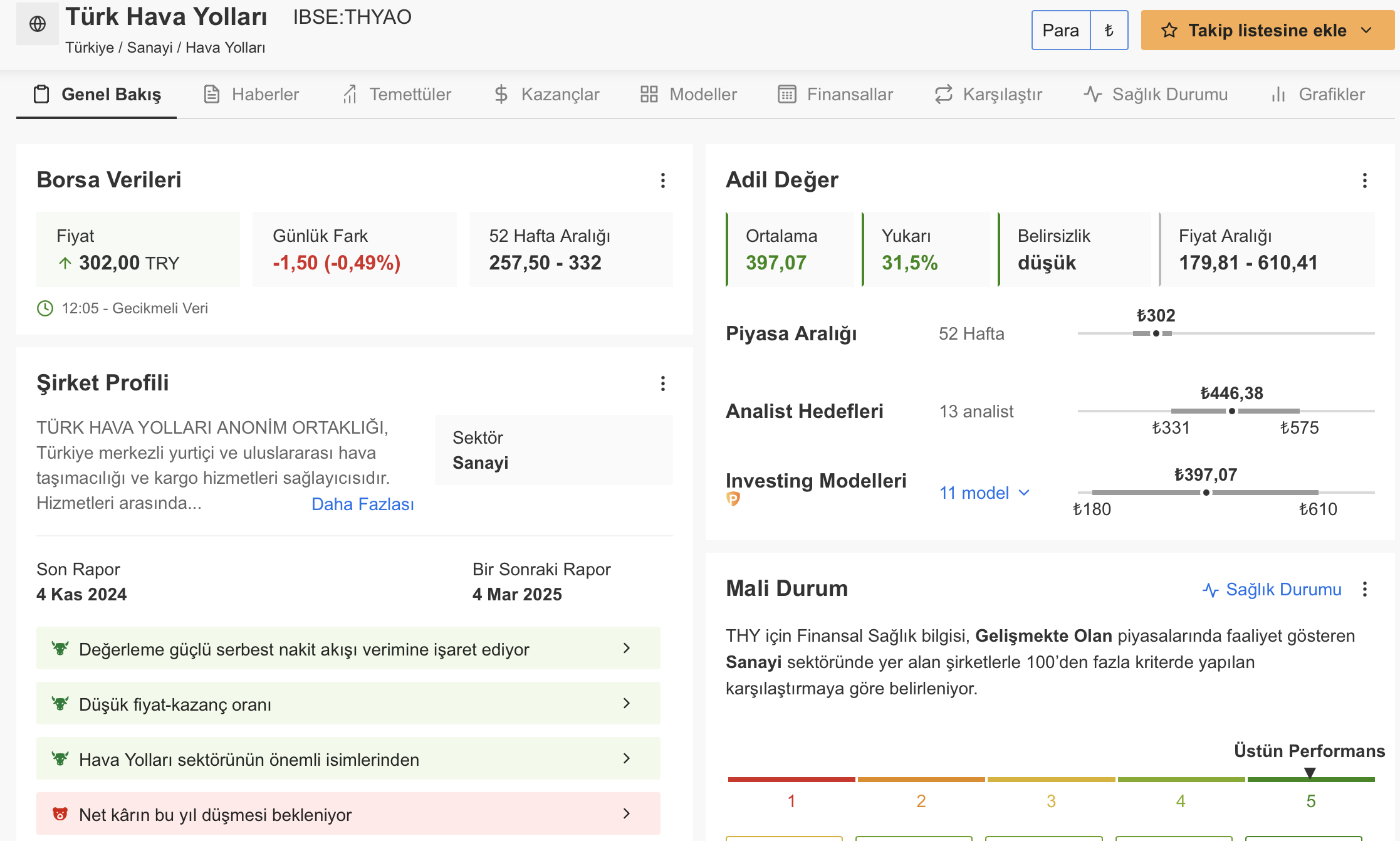Viewport: 1400px width, 841px height.
Task: Click the bear icon on Net kârın düşmesi row
Action: point(60,813)
